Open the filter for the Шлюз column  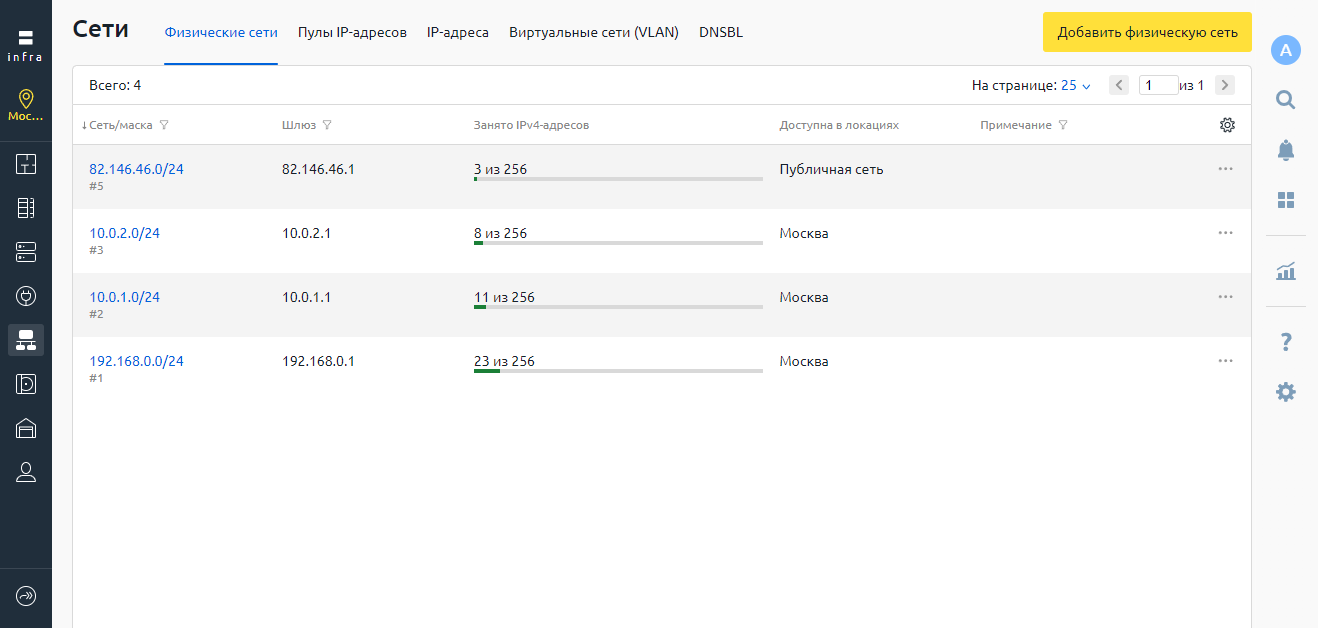pyautogui.click(x=327, y=126)
